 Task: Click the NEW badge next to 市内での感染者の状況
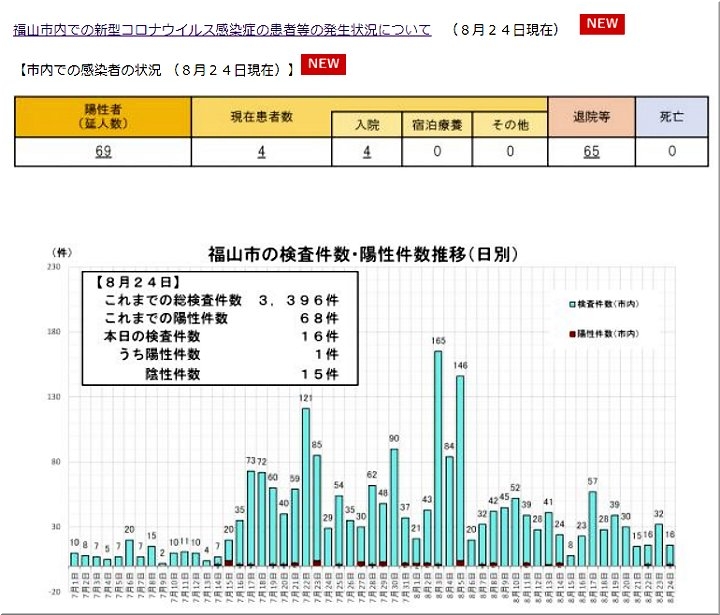click(323, 64)
